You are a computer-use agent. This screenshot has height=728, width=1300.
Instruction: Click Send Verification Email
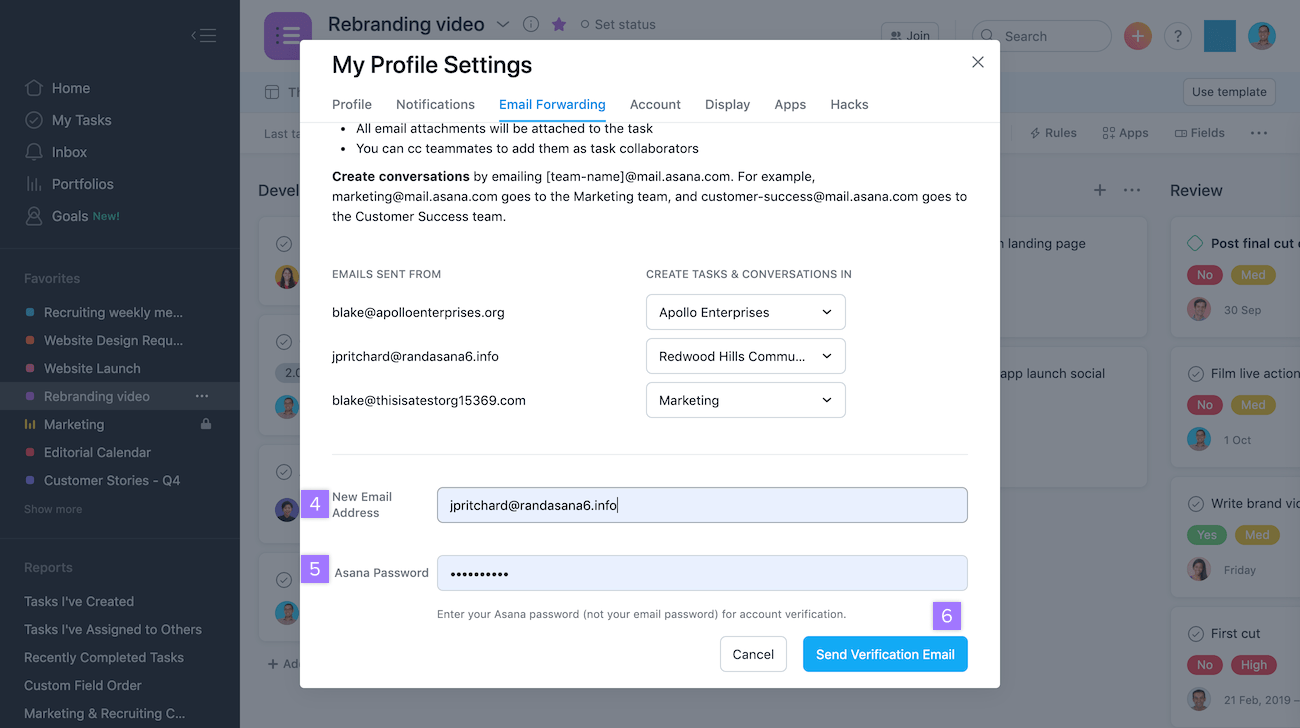[x=885, y=654]
